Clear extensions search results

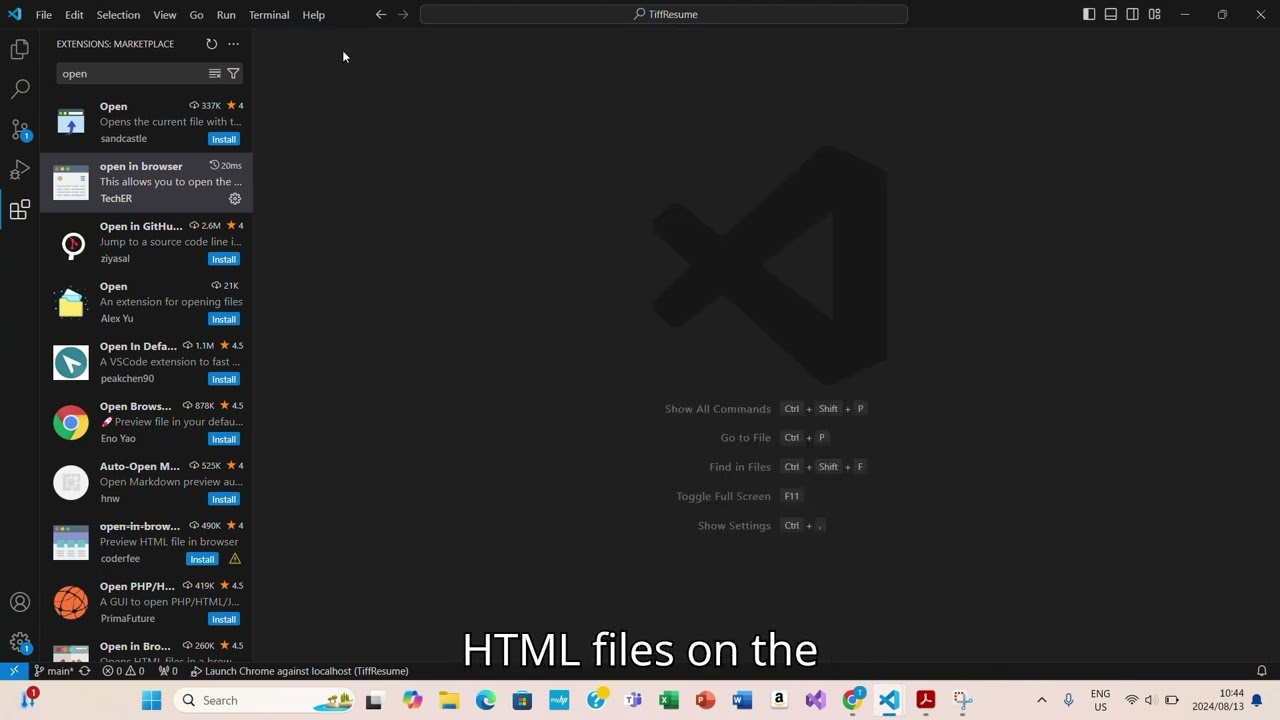coord(214,74)
